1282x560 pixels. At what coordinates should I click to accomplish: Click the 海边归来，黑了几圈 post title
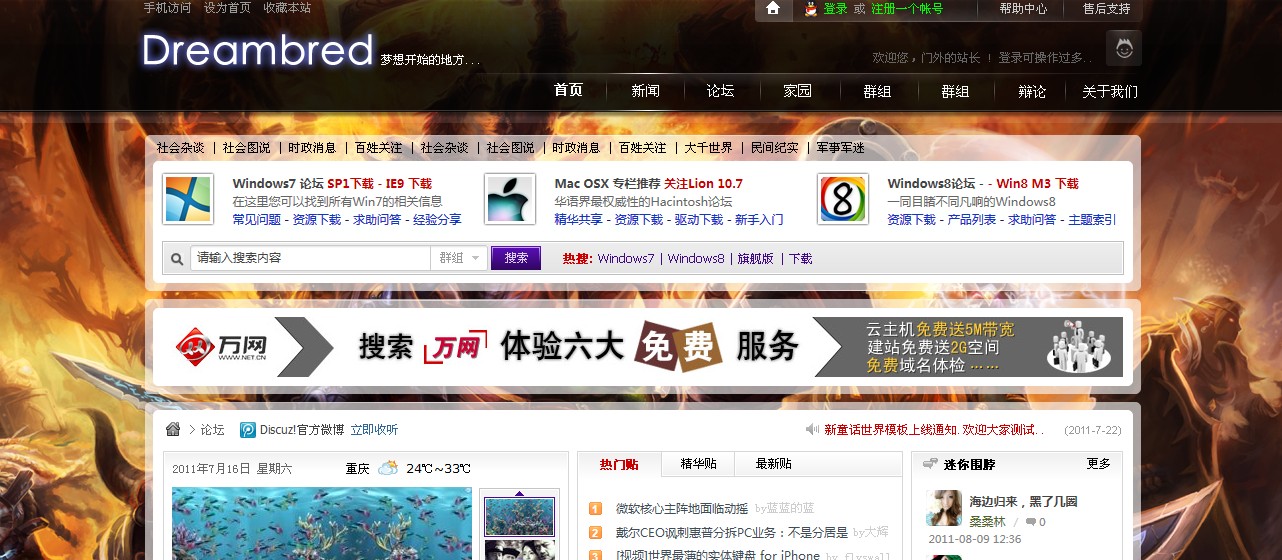click(x=1023, y=501)
